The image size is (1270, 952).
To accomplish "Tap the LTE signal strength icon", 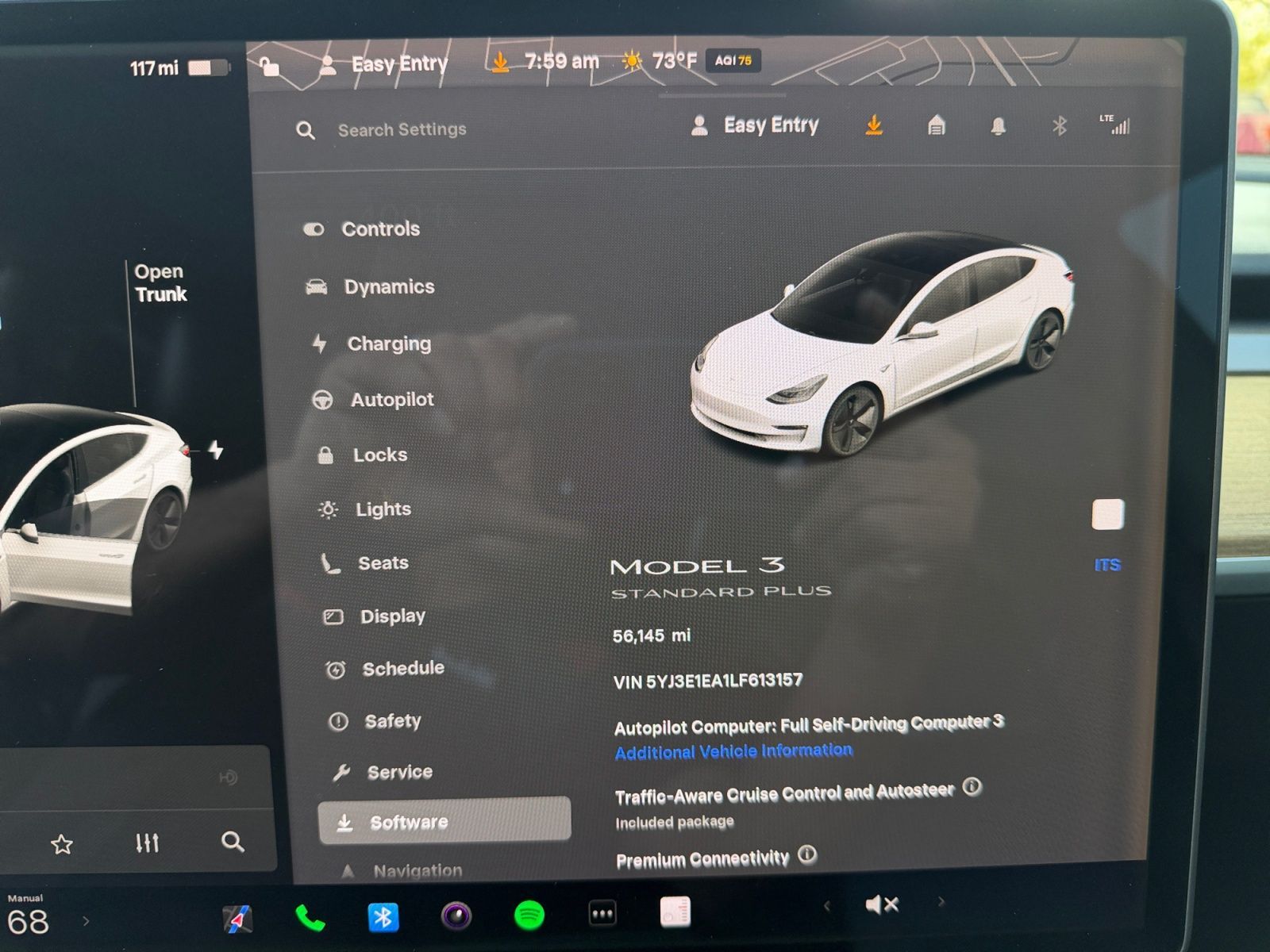I will click(x=1115, y=125).
